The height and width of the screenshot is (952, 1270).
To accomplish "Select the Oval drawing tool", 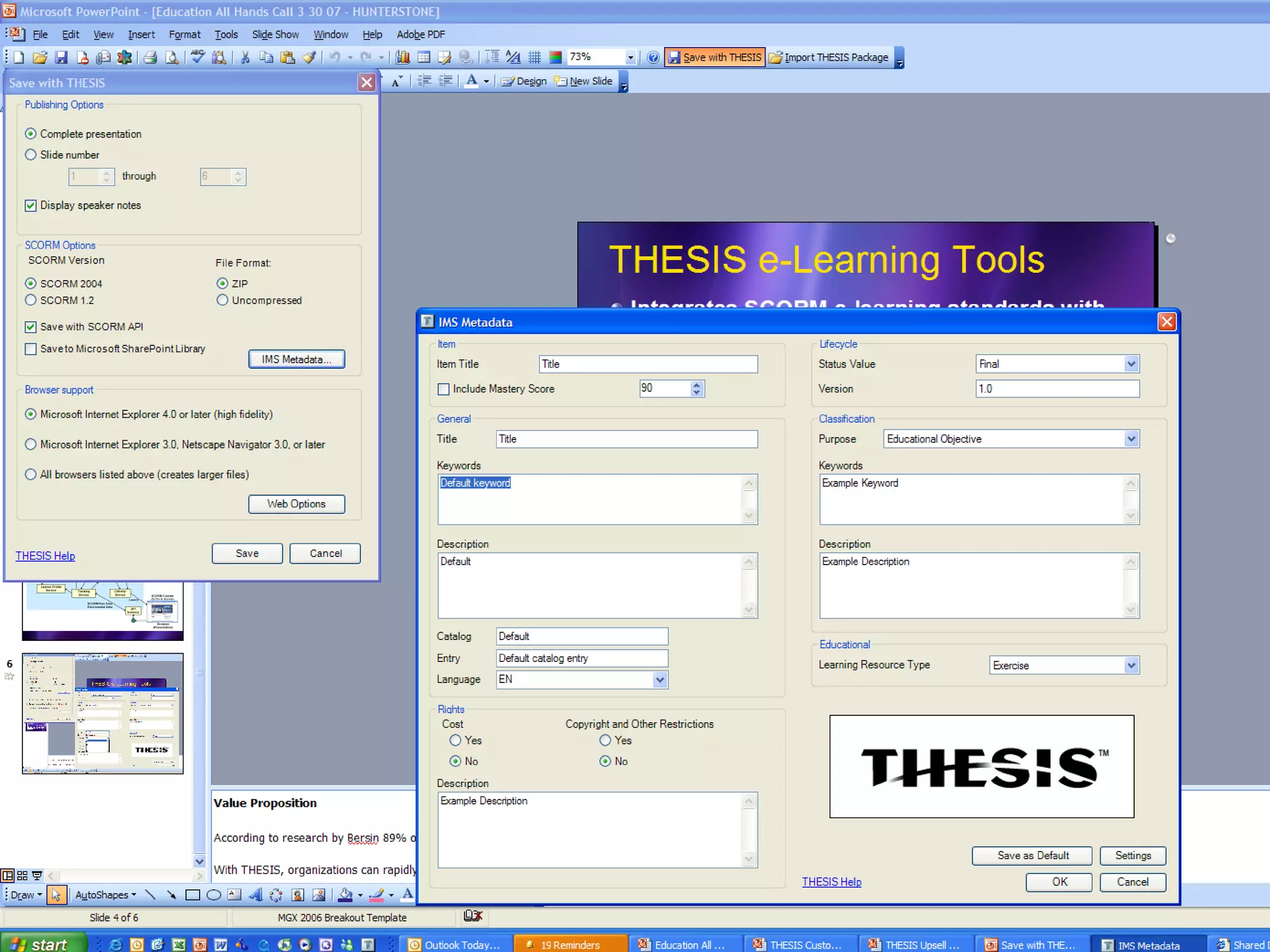I will click(213, 895).
